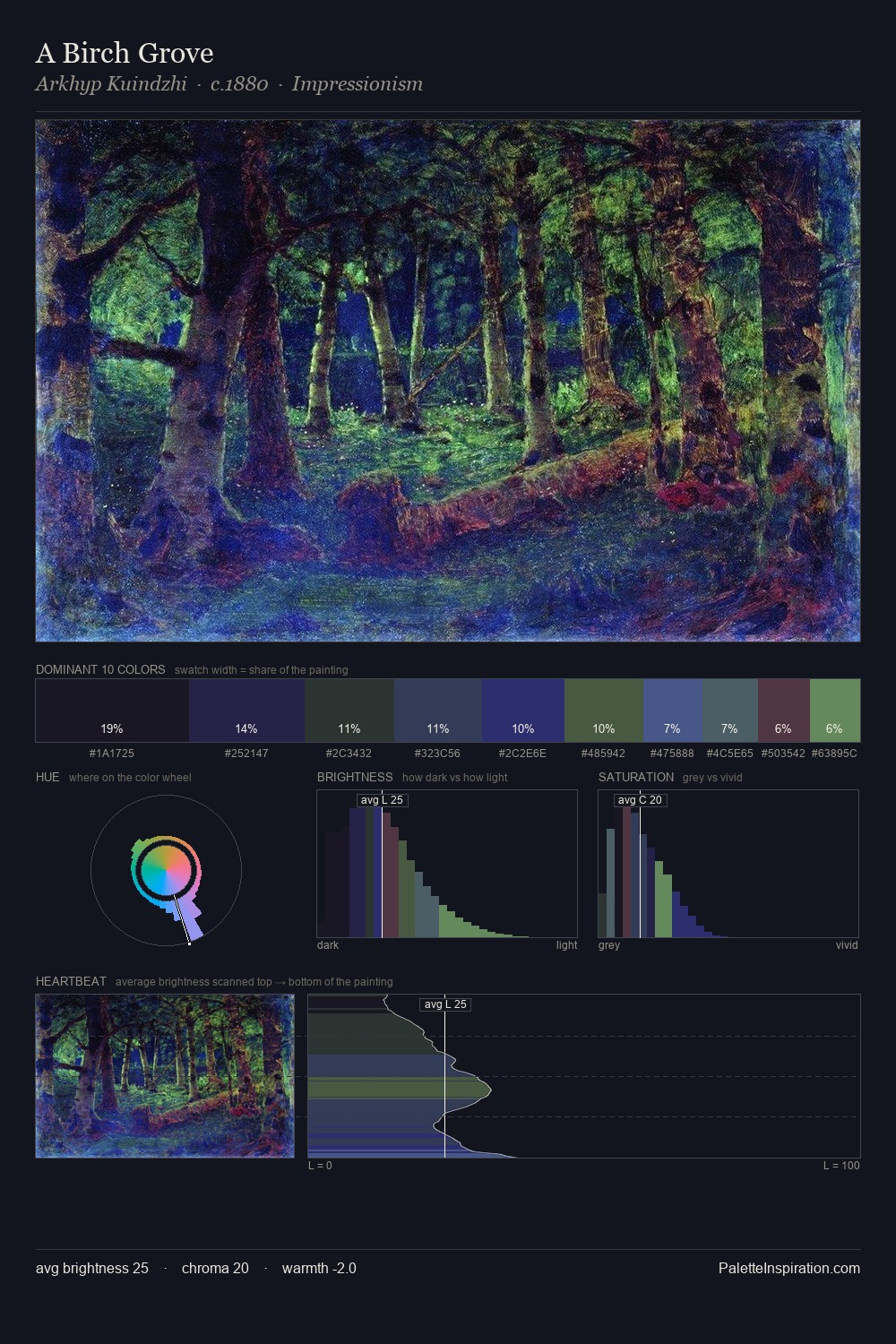The image size is (896, 1344).
Task: Click the saturation histogram chart
Action: (728, 864)
